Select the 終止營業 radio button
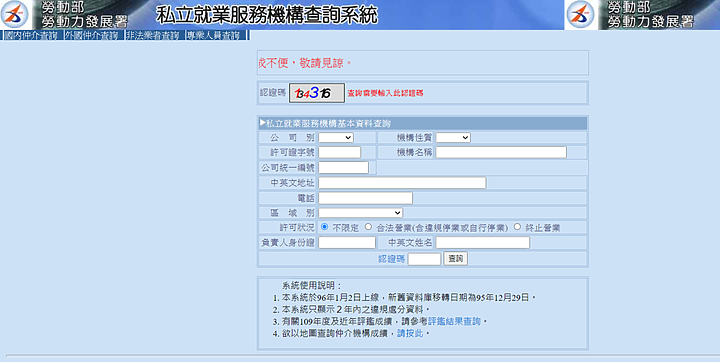Viewport: 720px width, 362px height. (518, 226)
